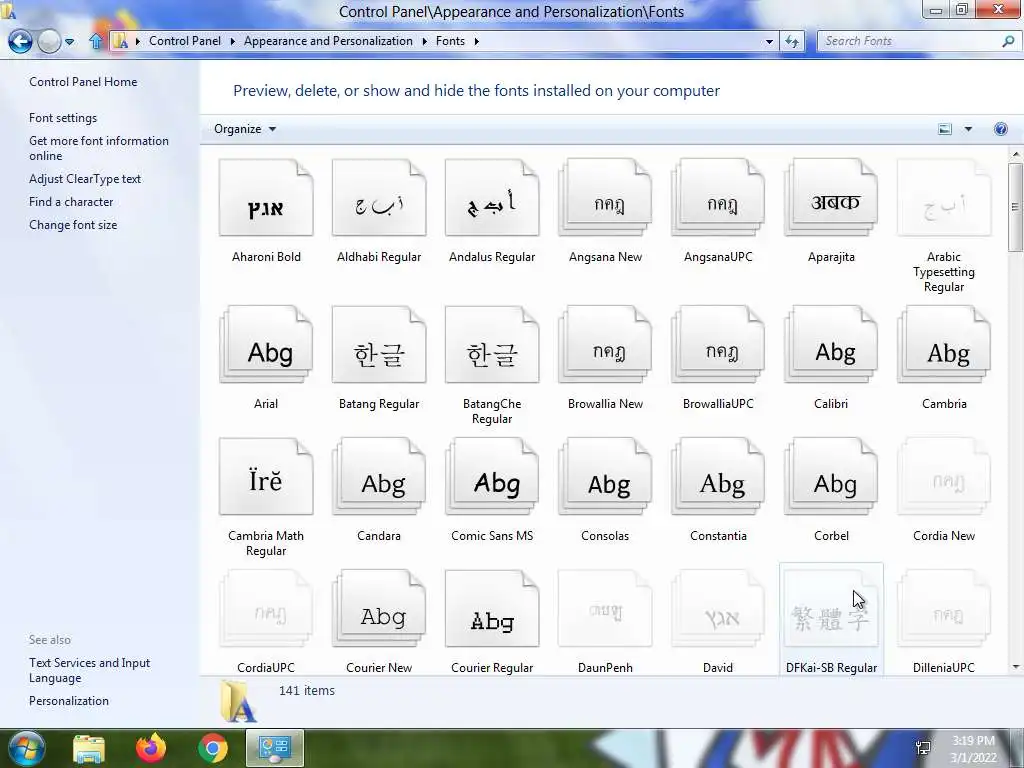Open the Personalization link
Image resolution: width=1024 pixels, height=768 pixels.
[x=69, y=701]
